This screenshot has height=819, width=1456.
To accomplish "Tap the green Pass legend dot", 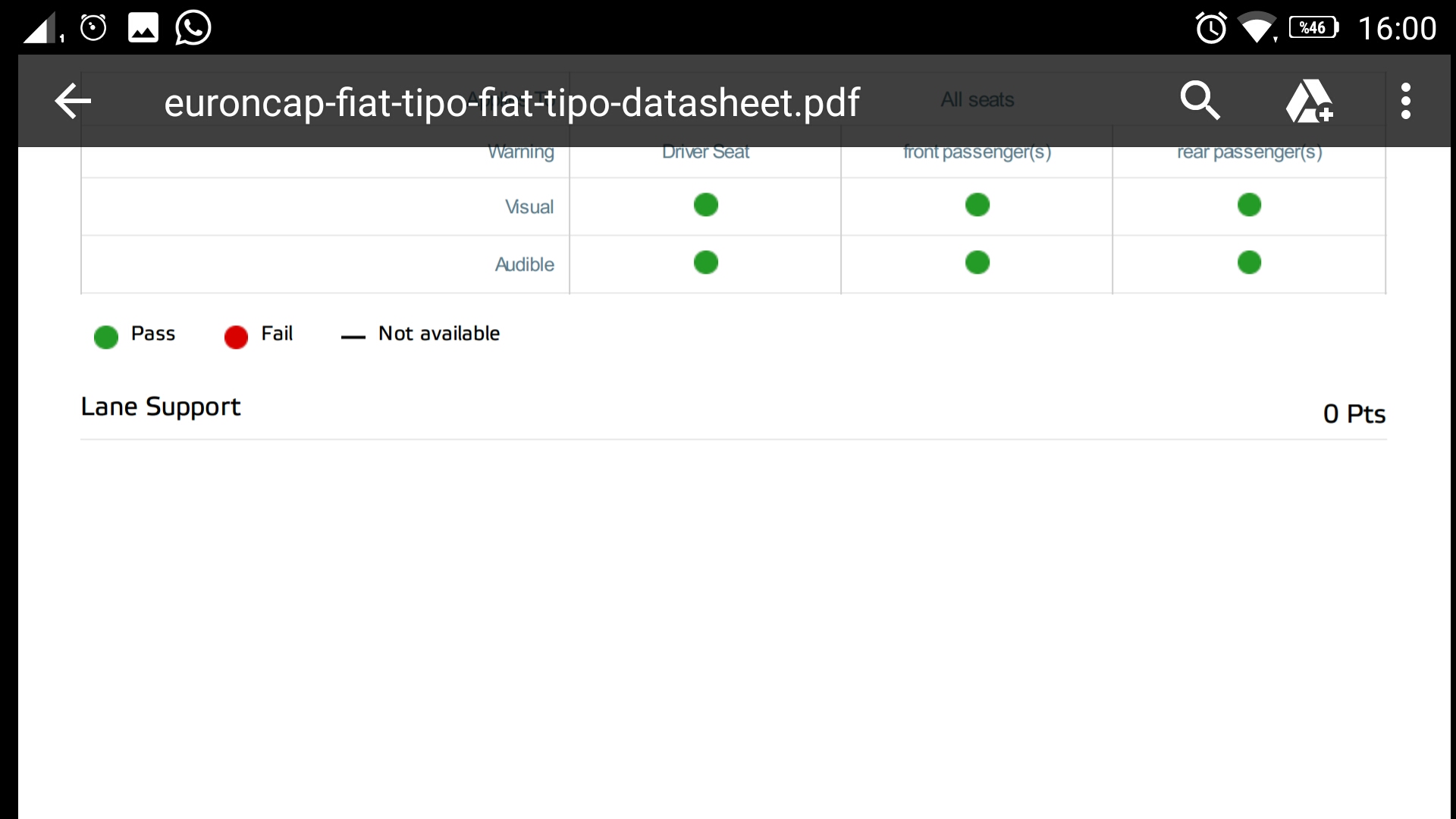I will tap(106, 337).
